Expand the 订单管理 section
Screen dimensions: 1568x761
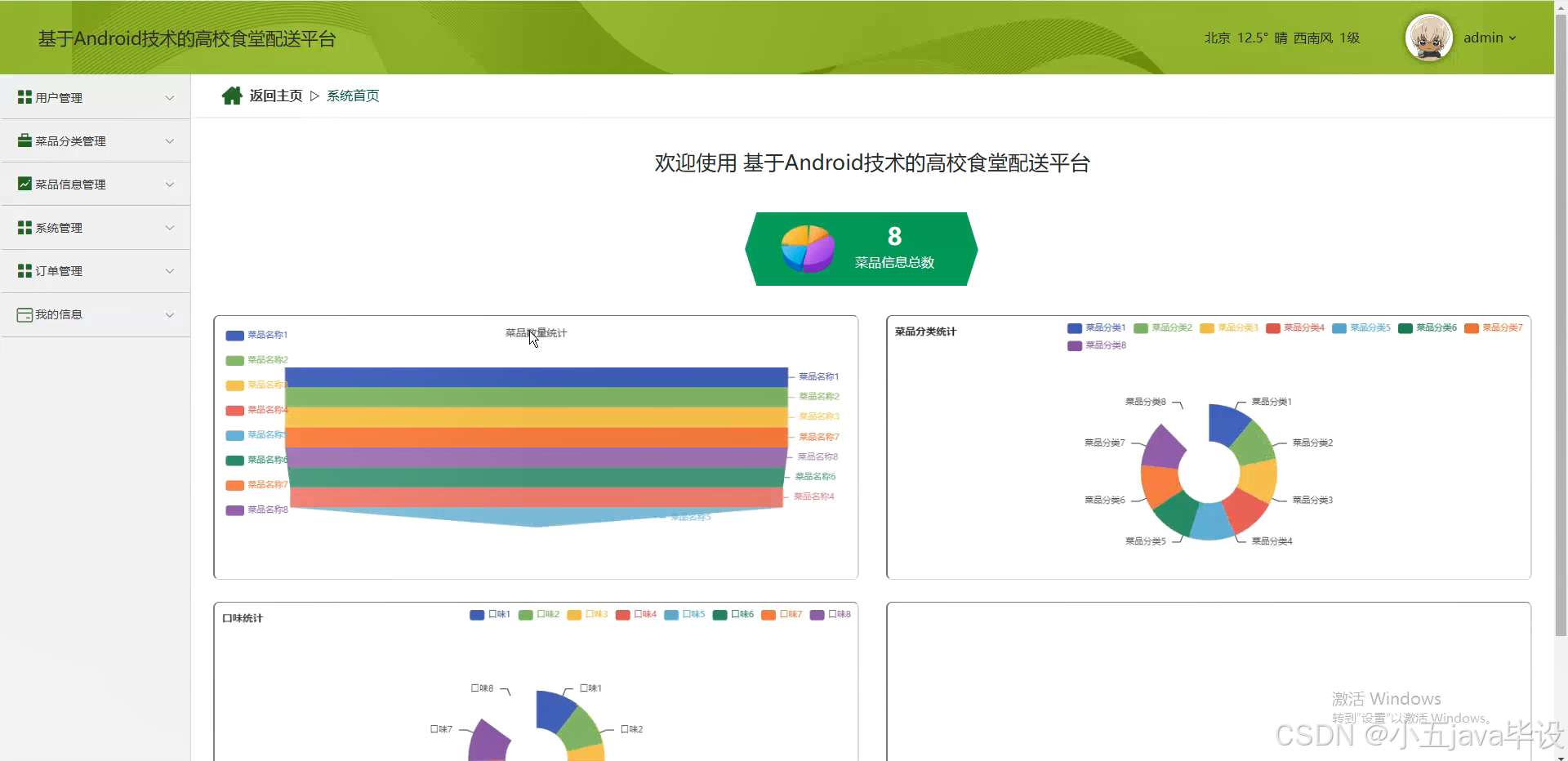(170, 271)
